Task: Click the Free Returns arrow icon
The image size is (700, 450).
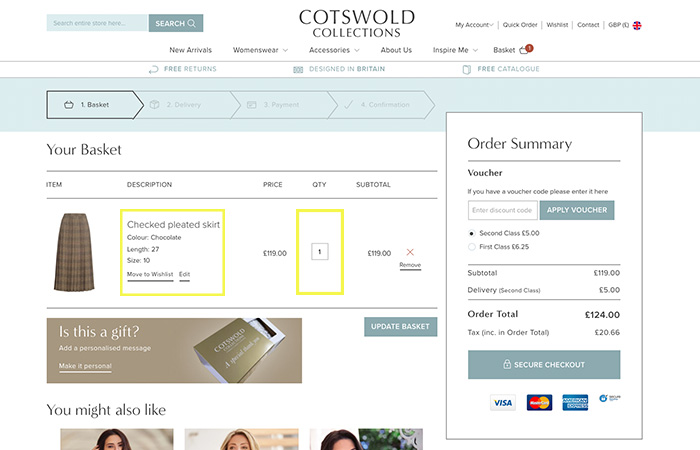Action: click(x=153, y=69)
